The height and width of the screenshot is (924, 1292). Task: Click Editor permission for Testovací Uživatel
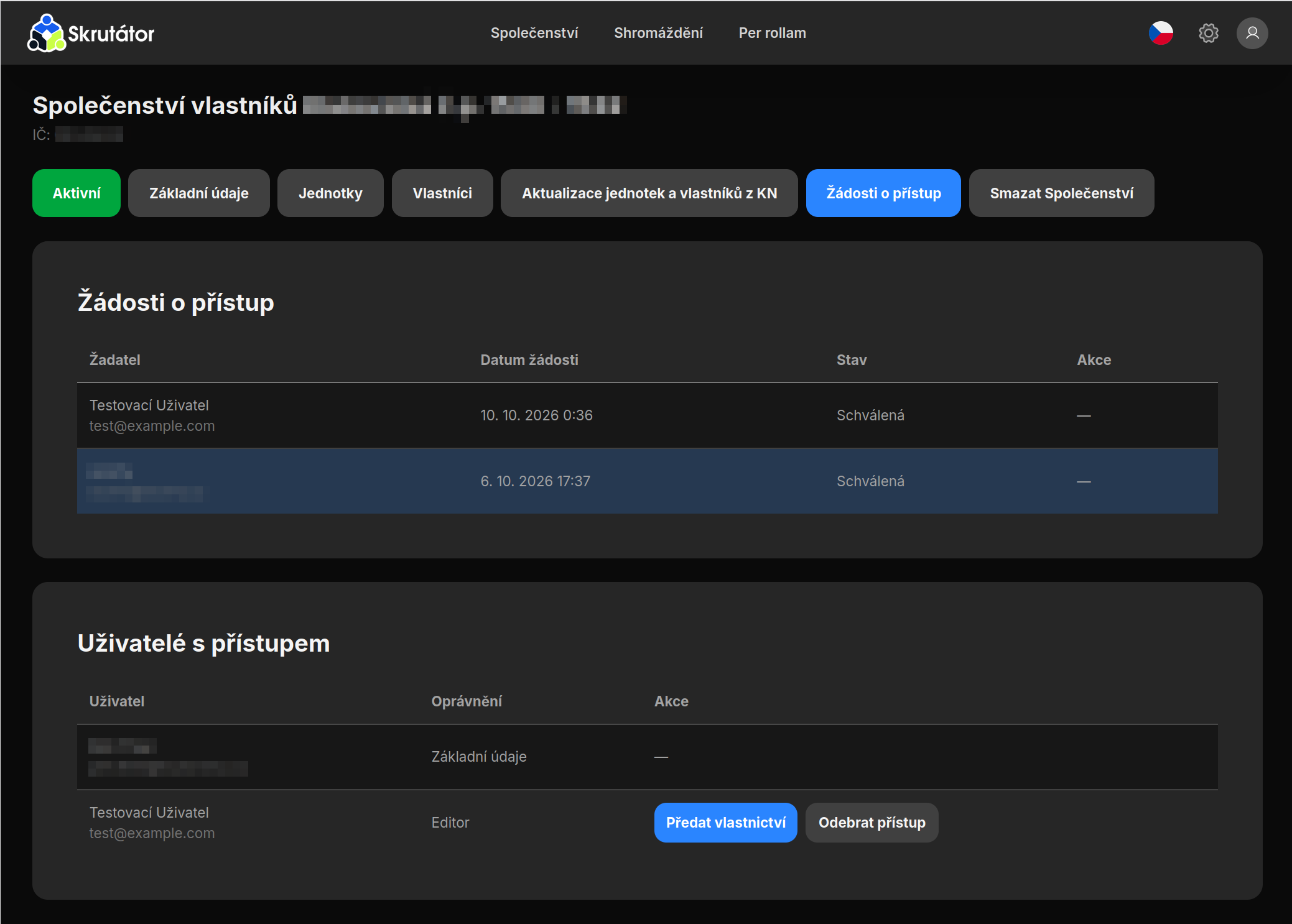[450, 823]
